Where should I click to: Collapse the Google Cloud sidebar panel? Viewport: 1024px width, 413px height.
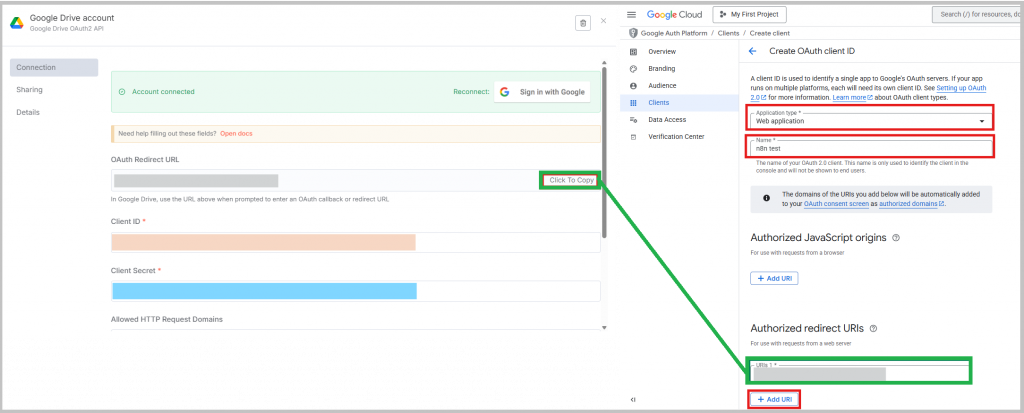point(633,399)
